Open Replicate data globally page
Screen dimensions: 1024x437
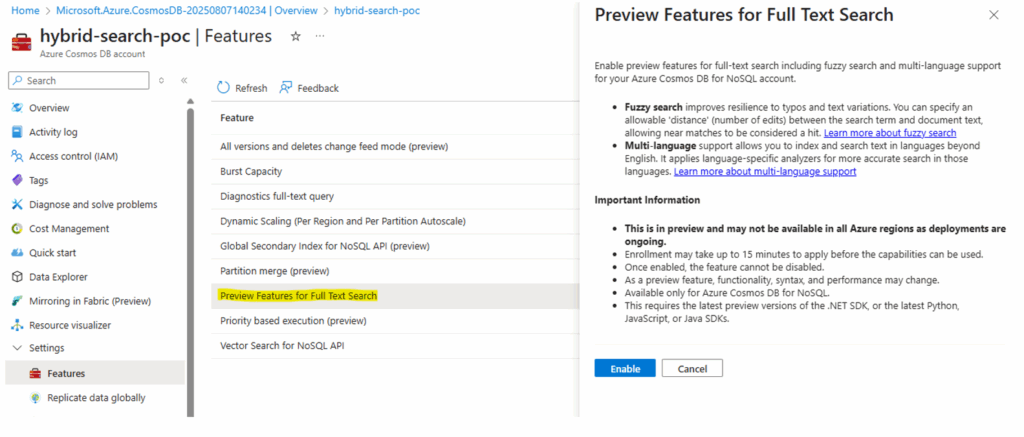tap(96, 398)
